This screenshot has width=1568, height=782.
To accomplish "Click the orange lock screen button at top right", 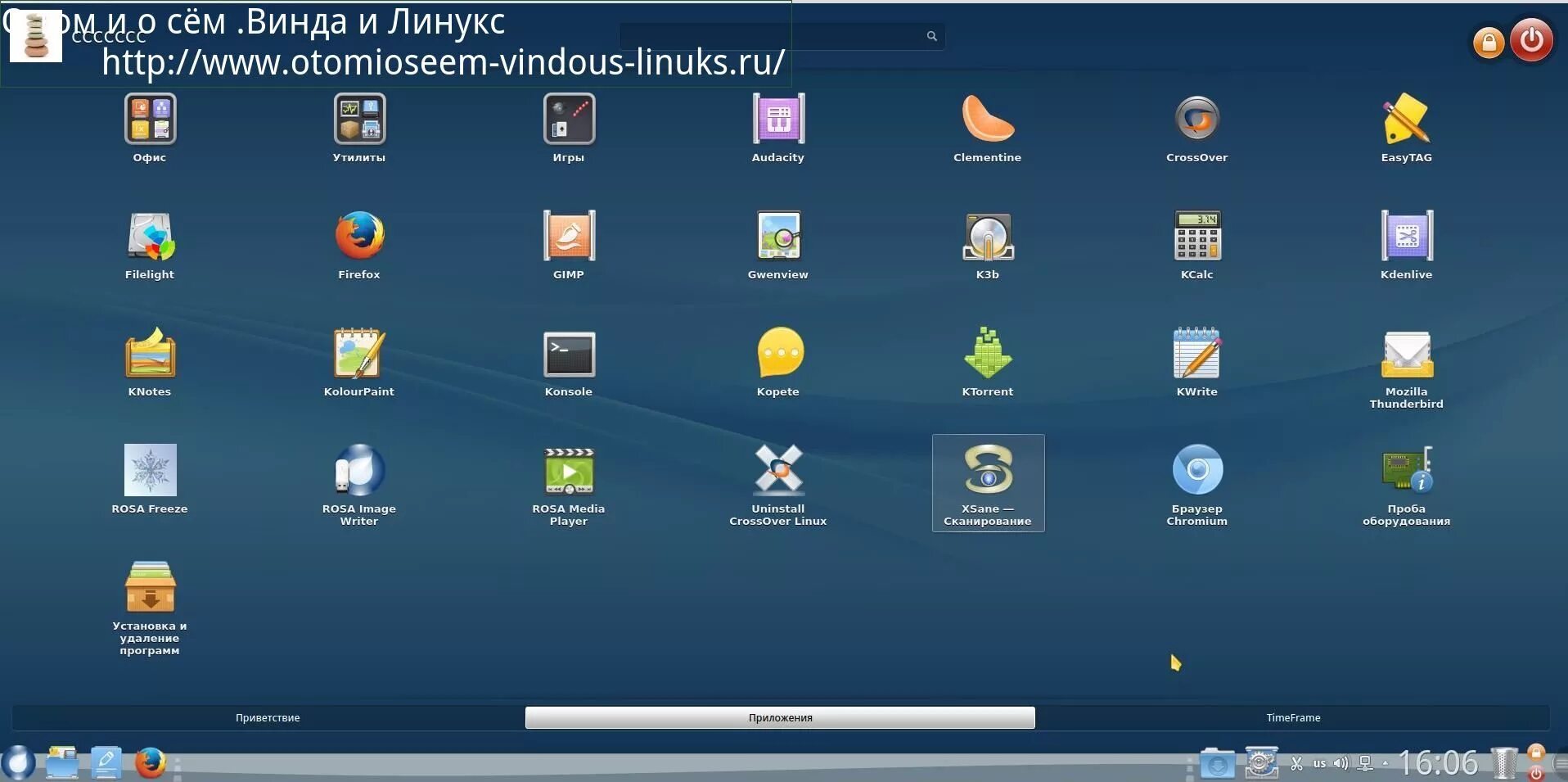I will point(1489,42).
